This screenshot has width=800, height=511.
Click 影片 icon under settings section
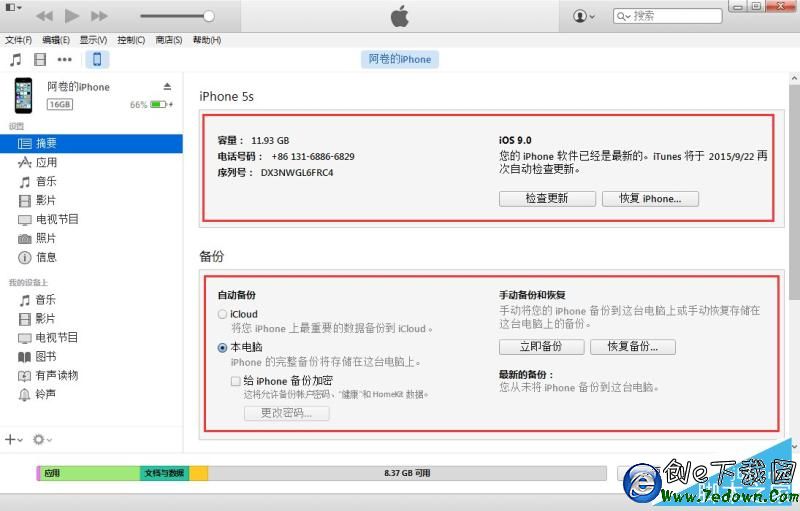(24, 200)
